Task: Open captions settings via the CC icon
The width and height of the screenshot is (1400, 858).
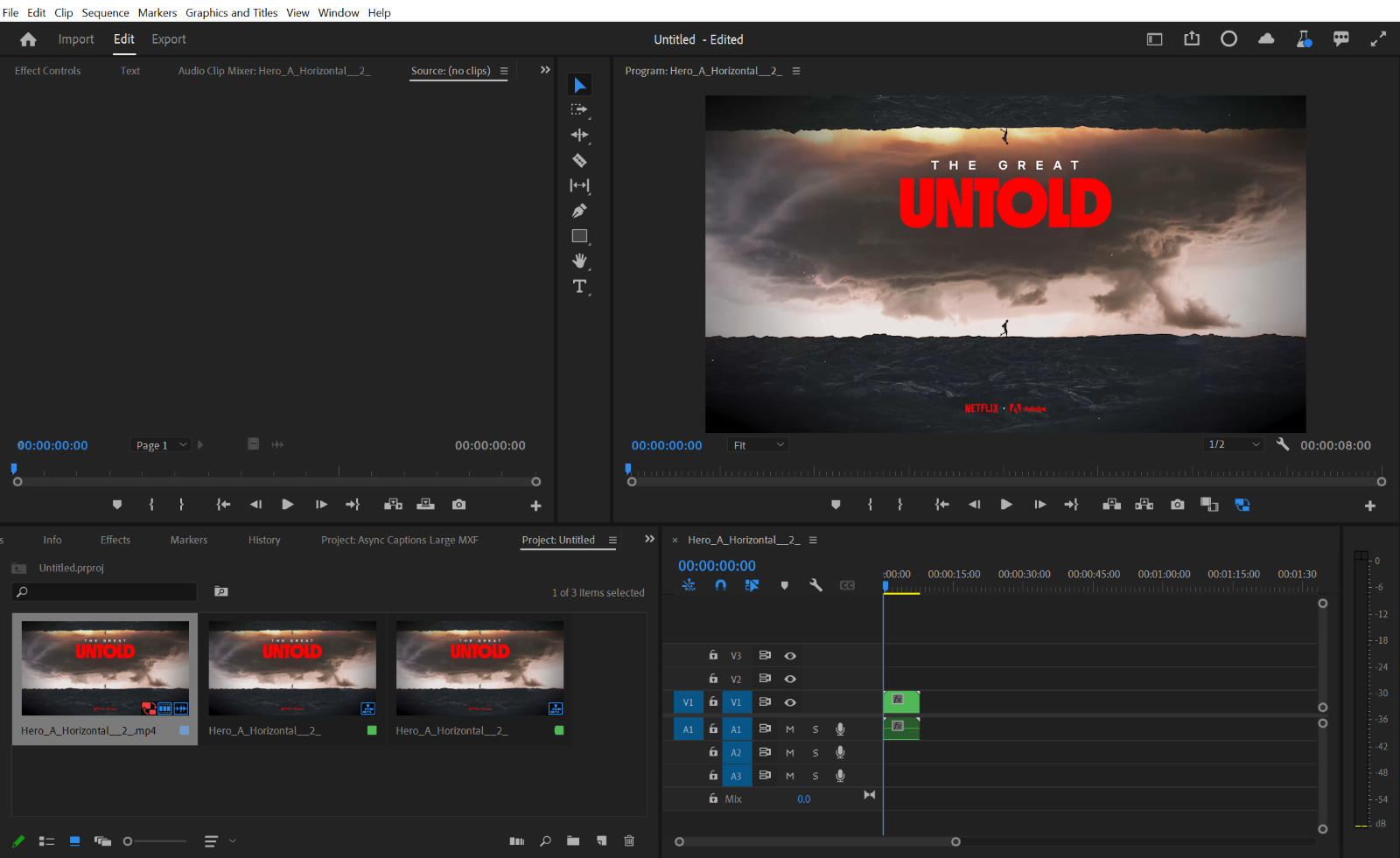Action: point(846,585)
